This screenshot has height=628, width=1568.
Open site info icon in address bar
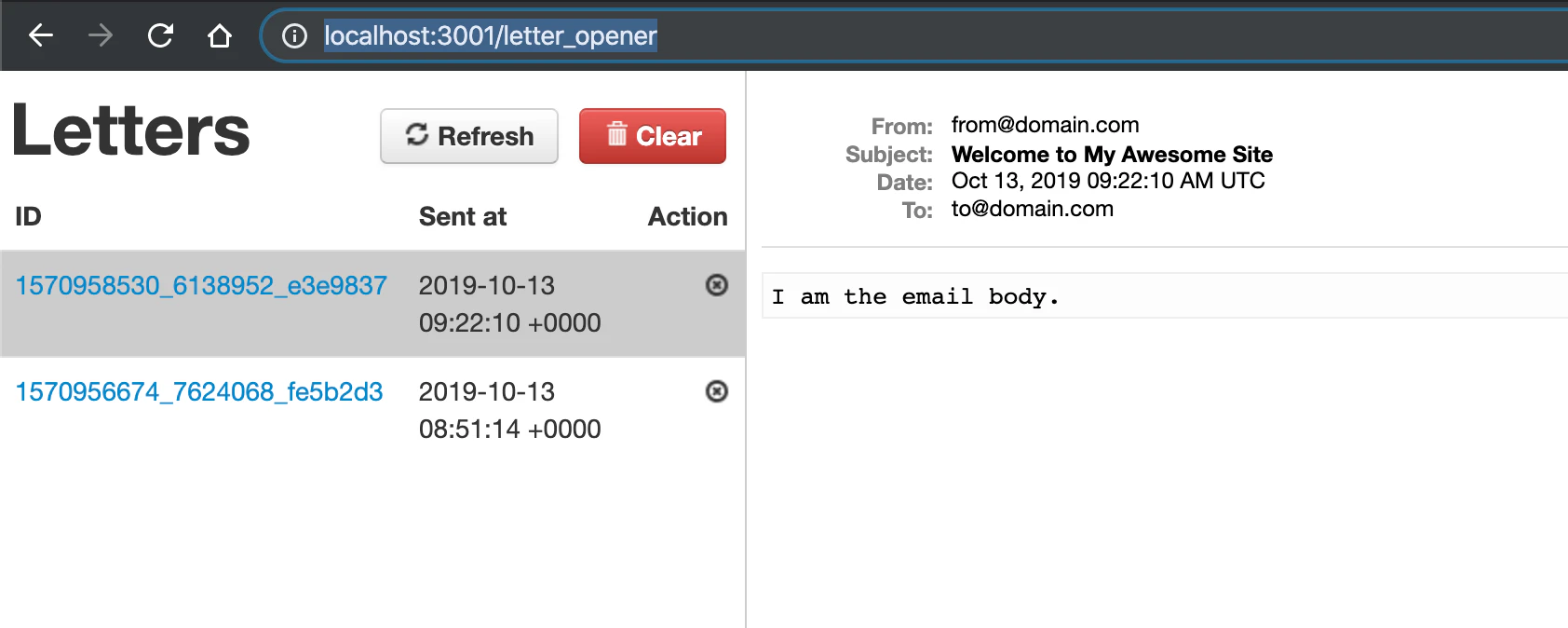[294, 35]
